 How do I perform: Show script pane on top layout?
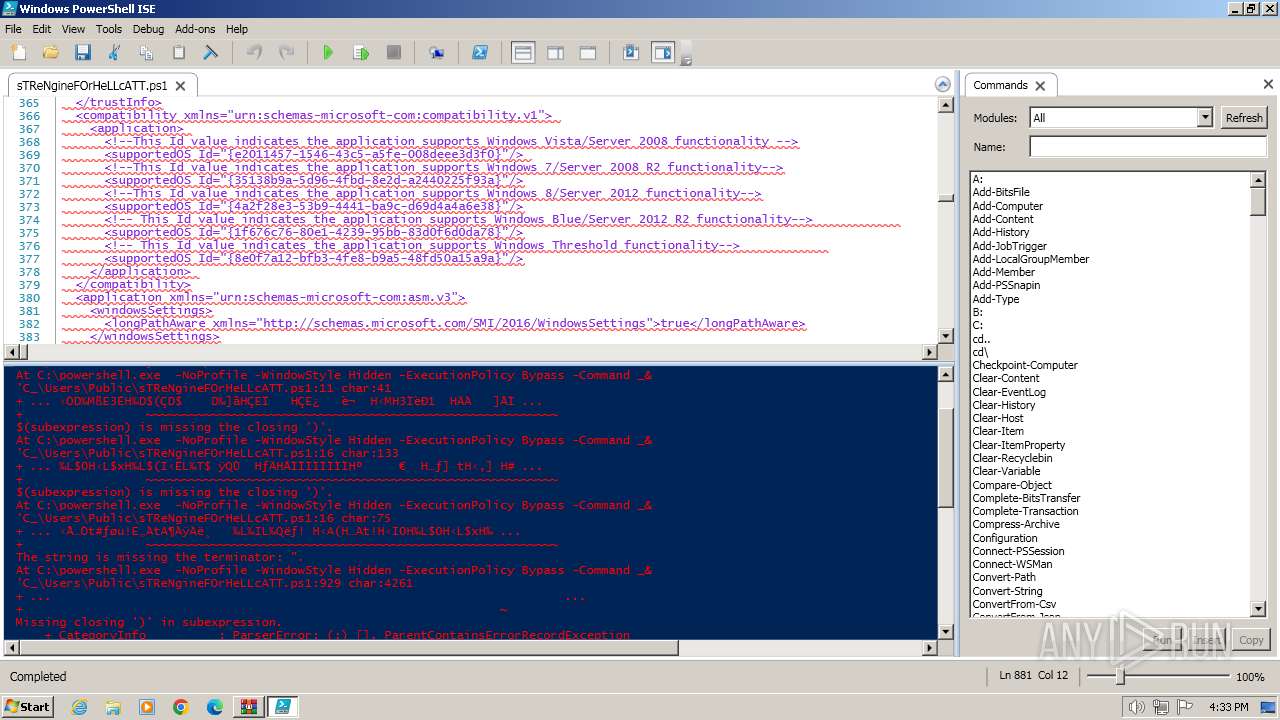coord(523,52)
